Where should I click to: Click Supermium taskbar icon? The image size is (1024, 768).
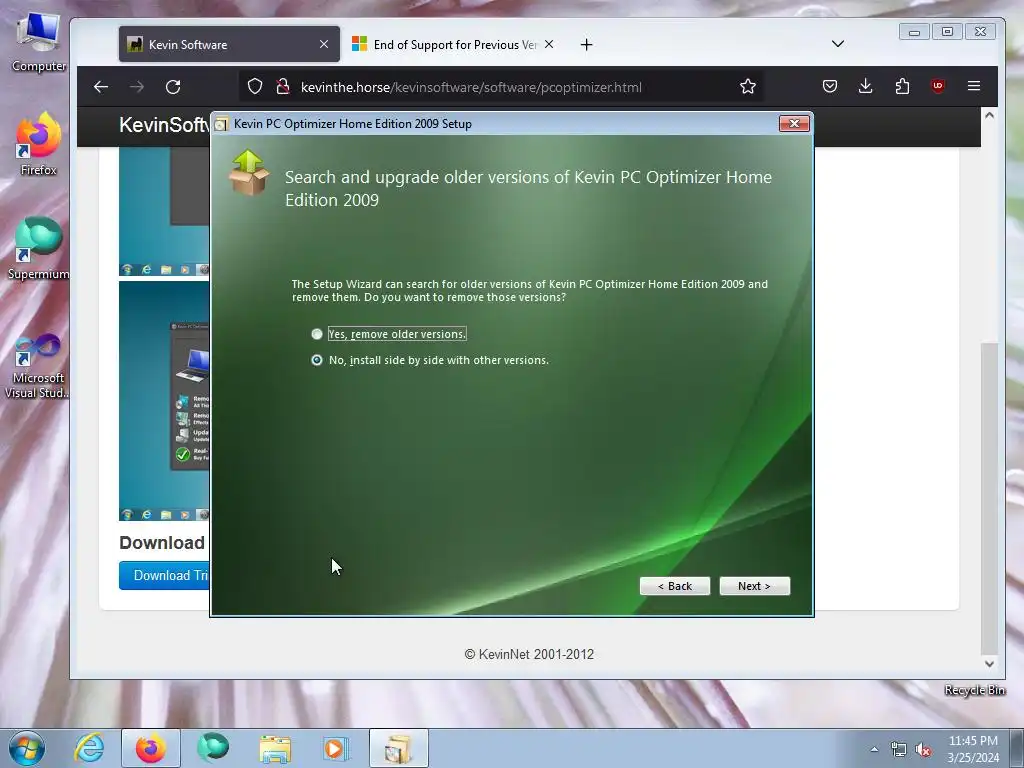coord(213,748)
